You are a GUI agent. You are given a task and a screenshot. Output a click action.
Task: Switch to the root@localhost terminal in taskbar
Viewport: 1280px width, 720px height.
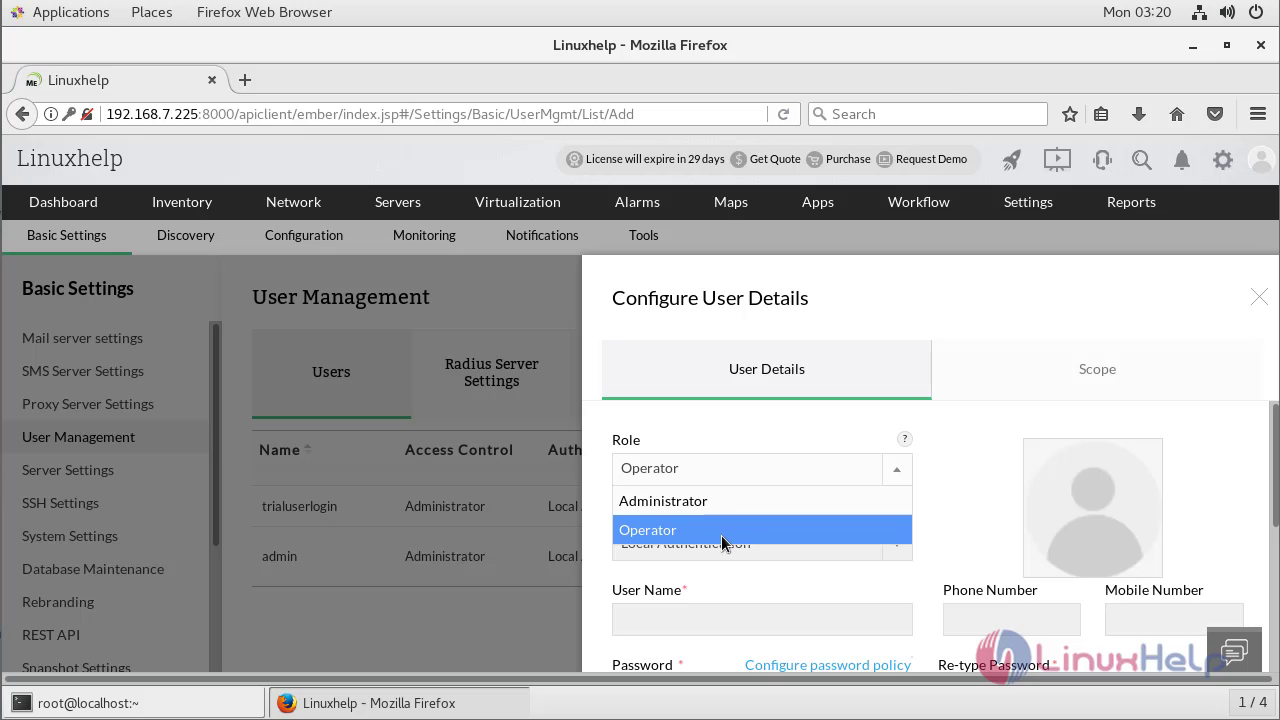pos(135,703)
